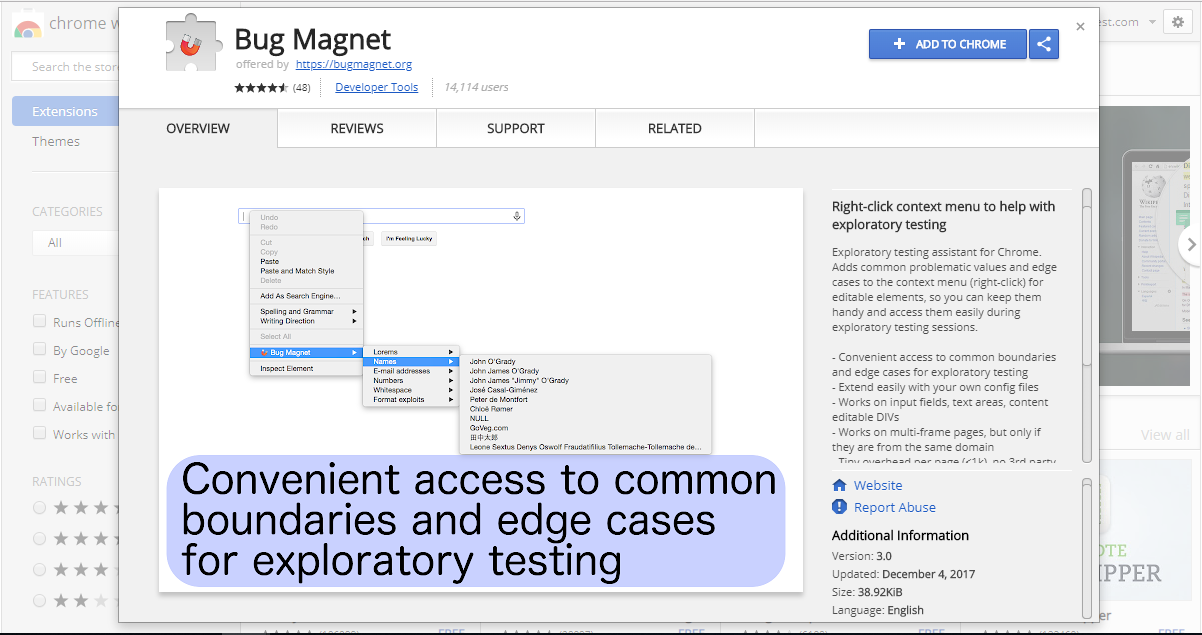
Task: Toggle the Free checkbox
Action: [40, 377]
